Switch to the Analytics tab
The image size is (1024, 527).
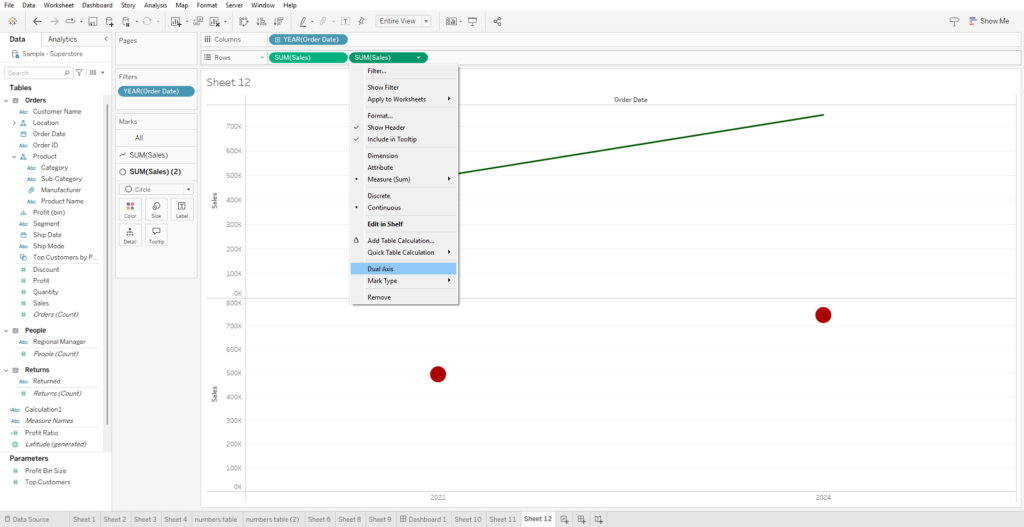coord(62,39)
